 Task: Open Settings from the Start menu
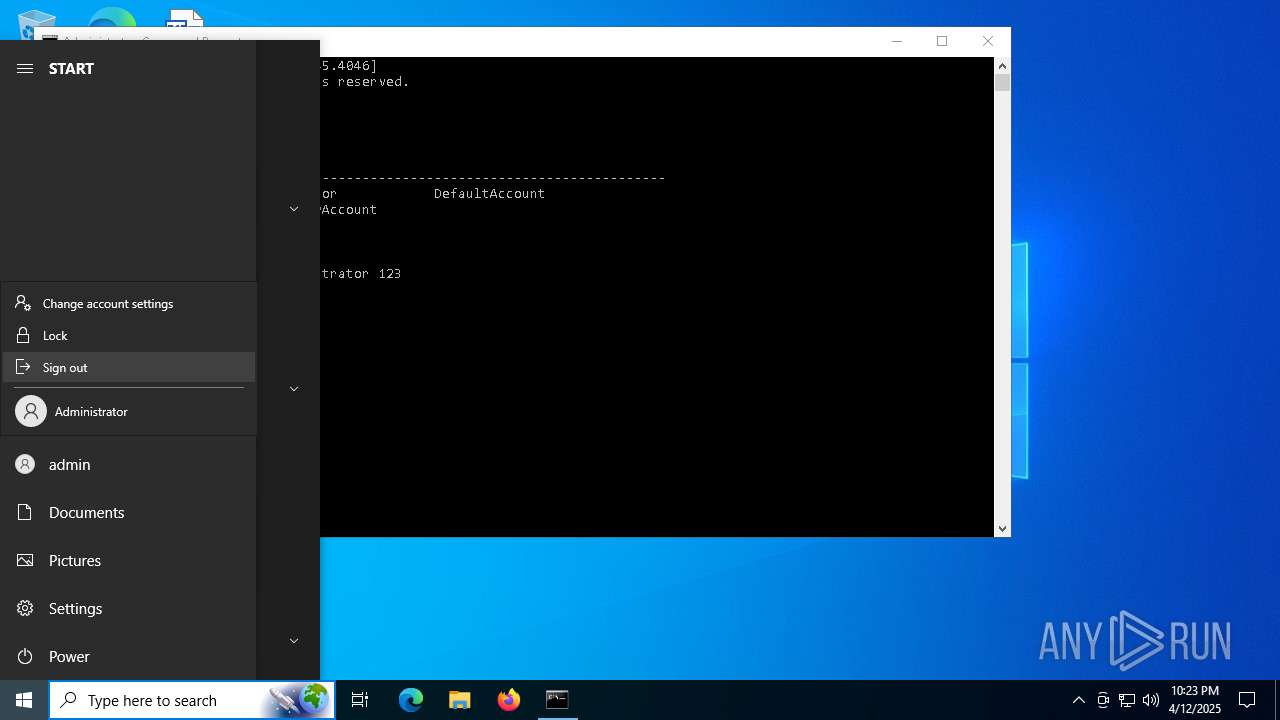[x=128, y=608]
